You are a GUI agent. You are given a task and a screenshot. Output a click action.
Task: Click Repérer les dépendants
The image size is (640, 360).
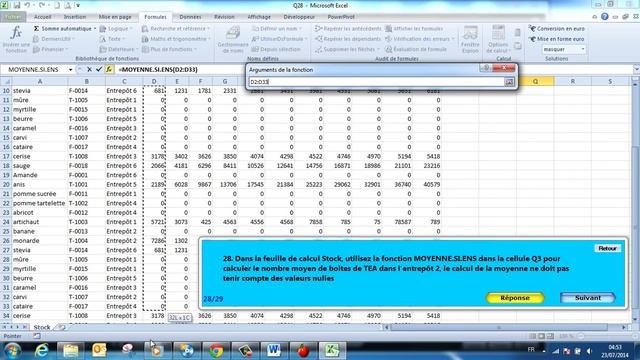click(x=348, y=39)
